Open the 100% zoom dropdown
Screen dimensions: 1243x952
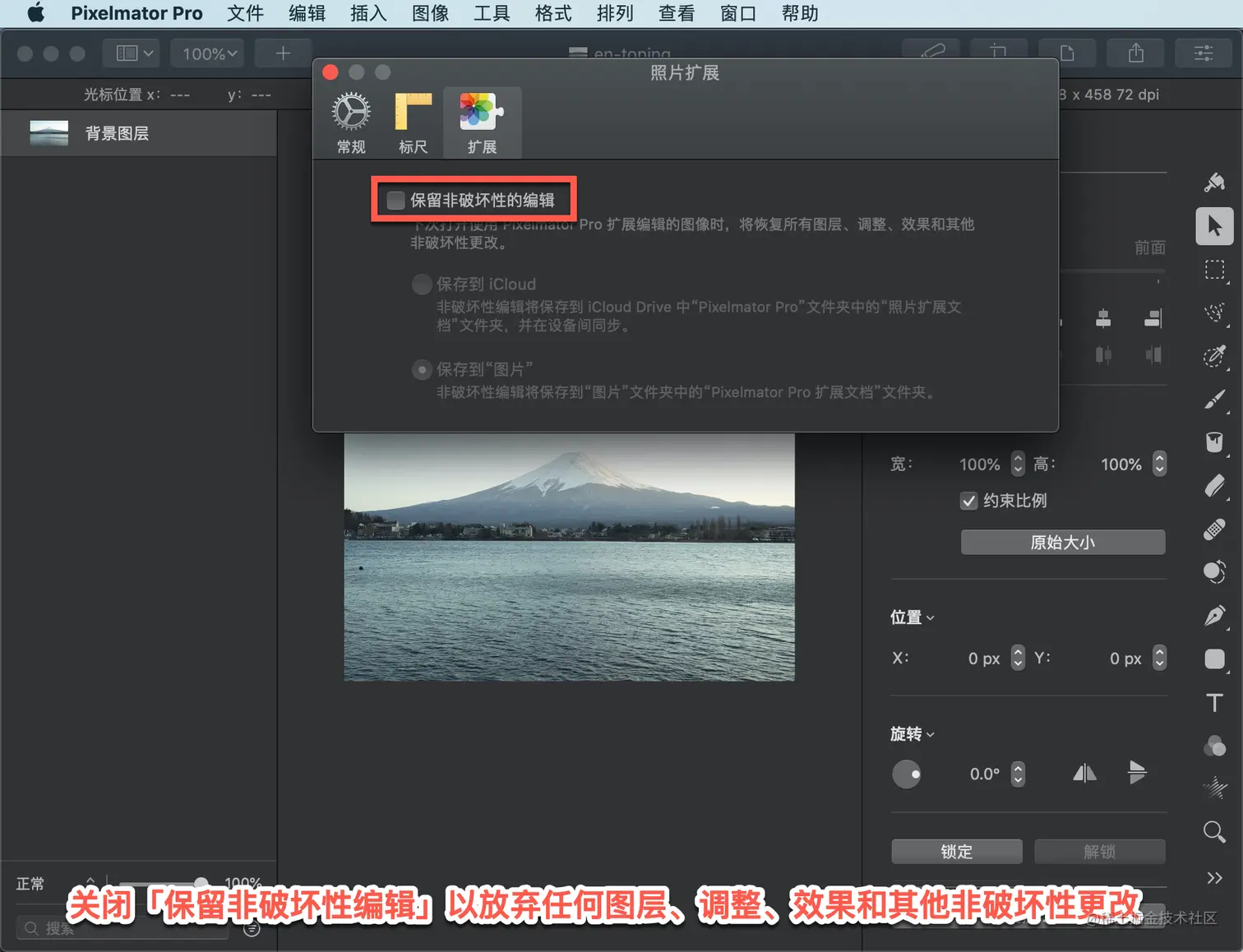coord(208,53)
